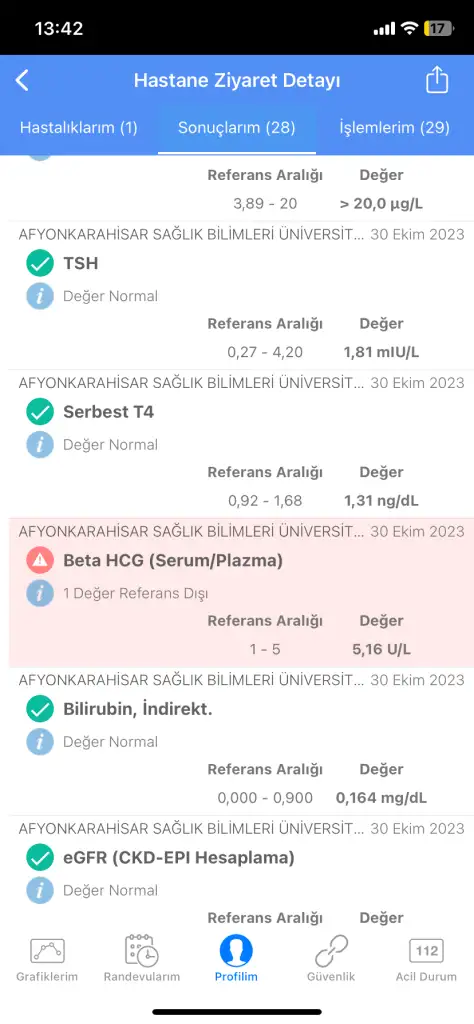Tap info icon under eGFR result
The height and width of the screenshot is (1024, 474).
point(40,891)
